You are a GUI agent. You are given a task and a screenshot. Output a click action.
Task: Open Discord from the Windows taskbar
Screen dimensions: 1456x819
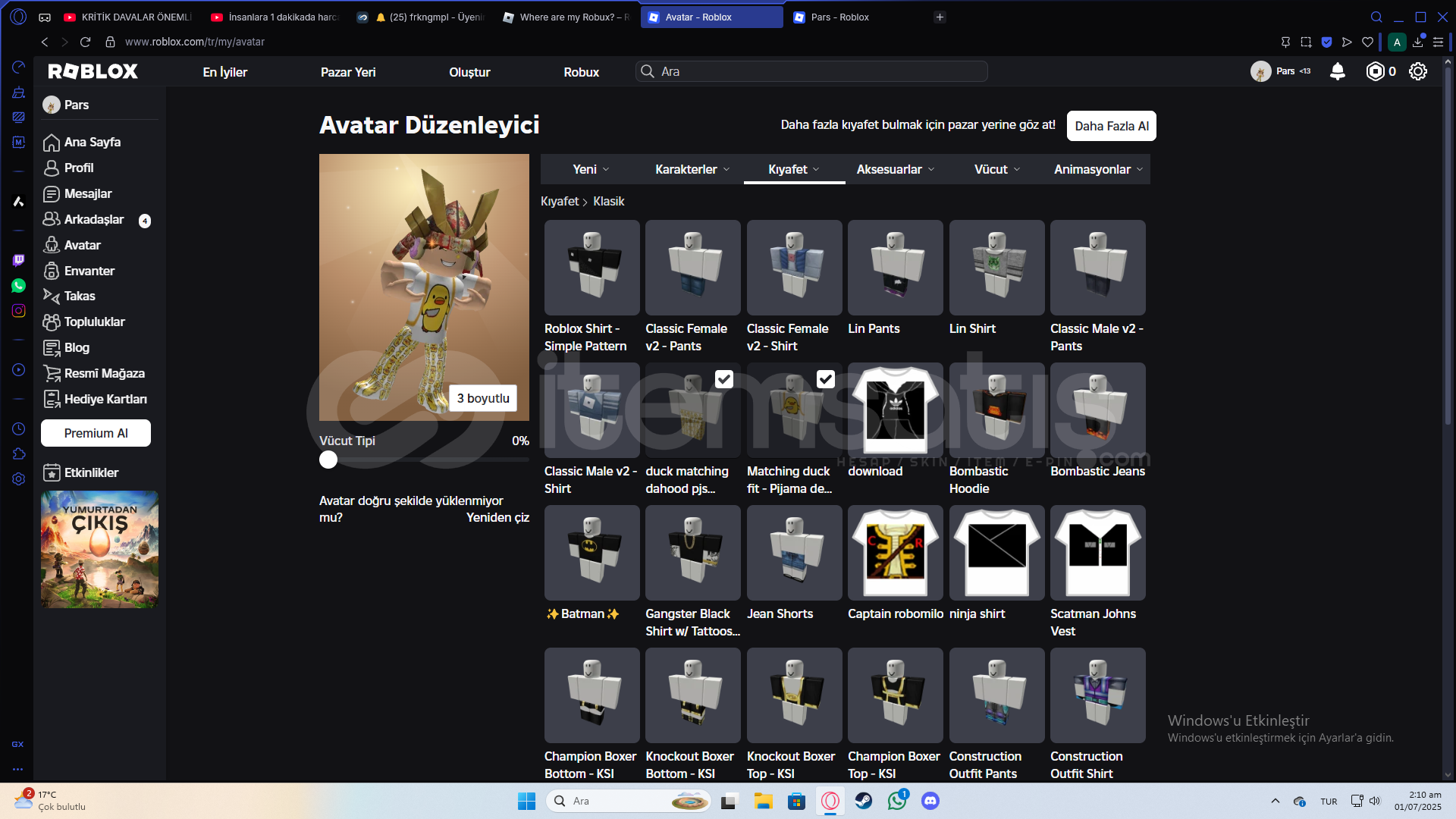click(930, 801)
